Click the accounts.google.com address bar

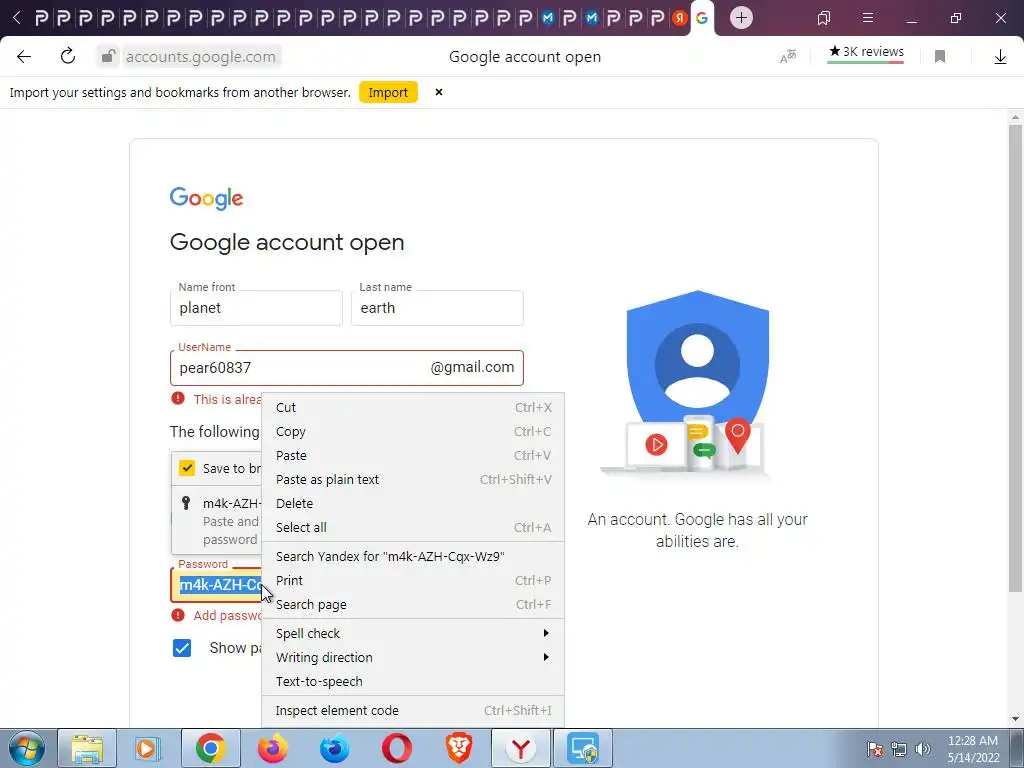[200, 57]
